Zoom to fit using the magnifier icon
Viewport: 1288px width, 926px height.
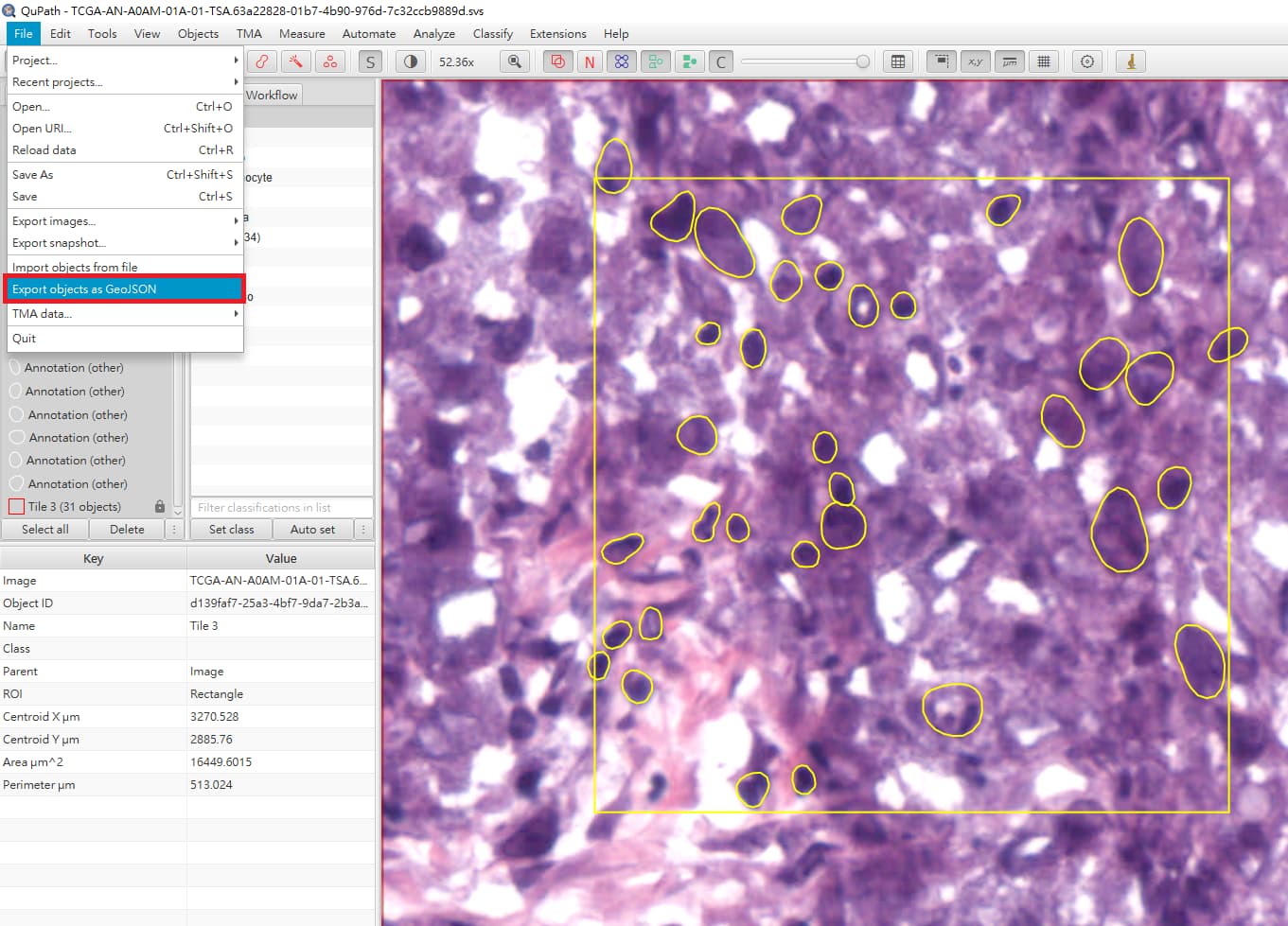(x=516, y=61)
